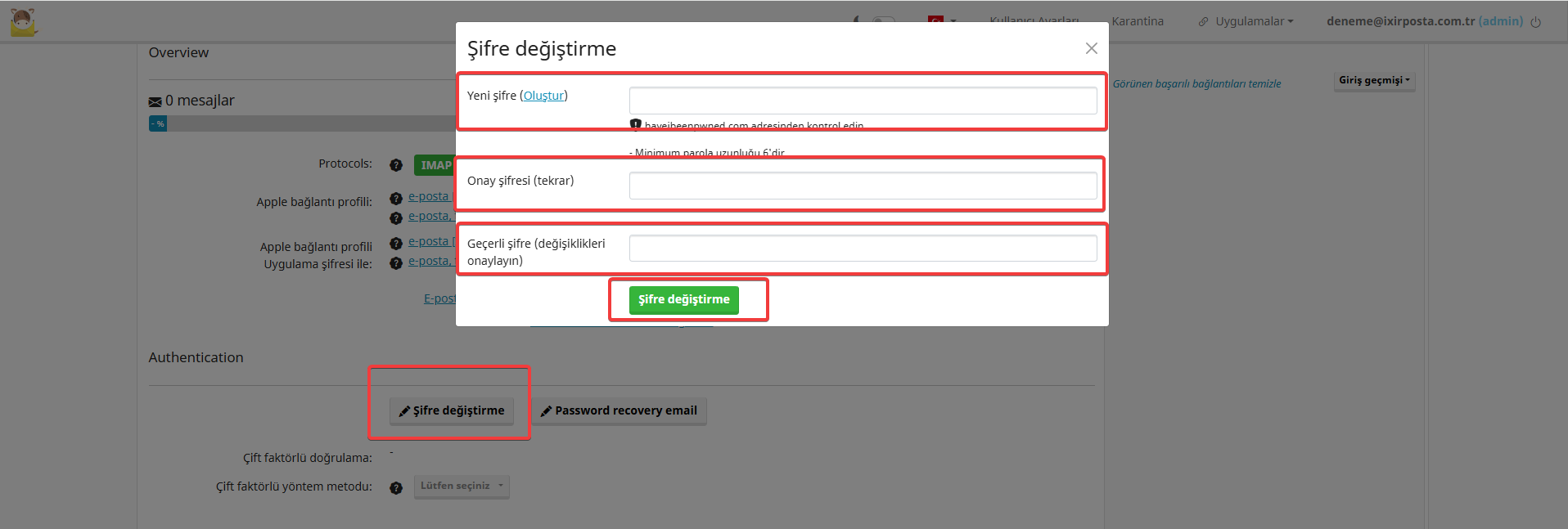Viewport: 1568px width, 529px height.
Task: Expand the Giriş geçmişi dropdown
Action: 1374,80
